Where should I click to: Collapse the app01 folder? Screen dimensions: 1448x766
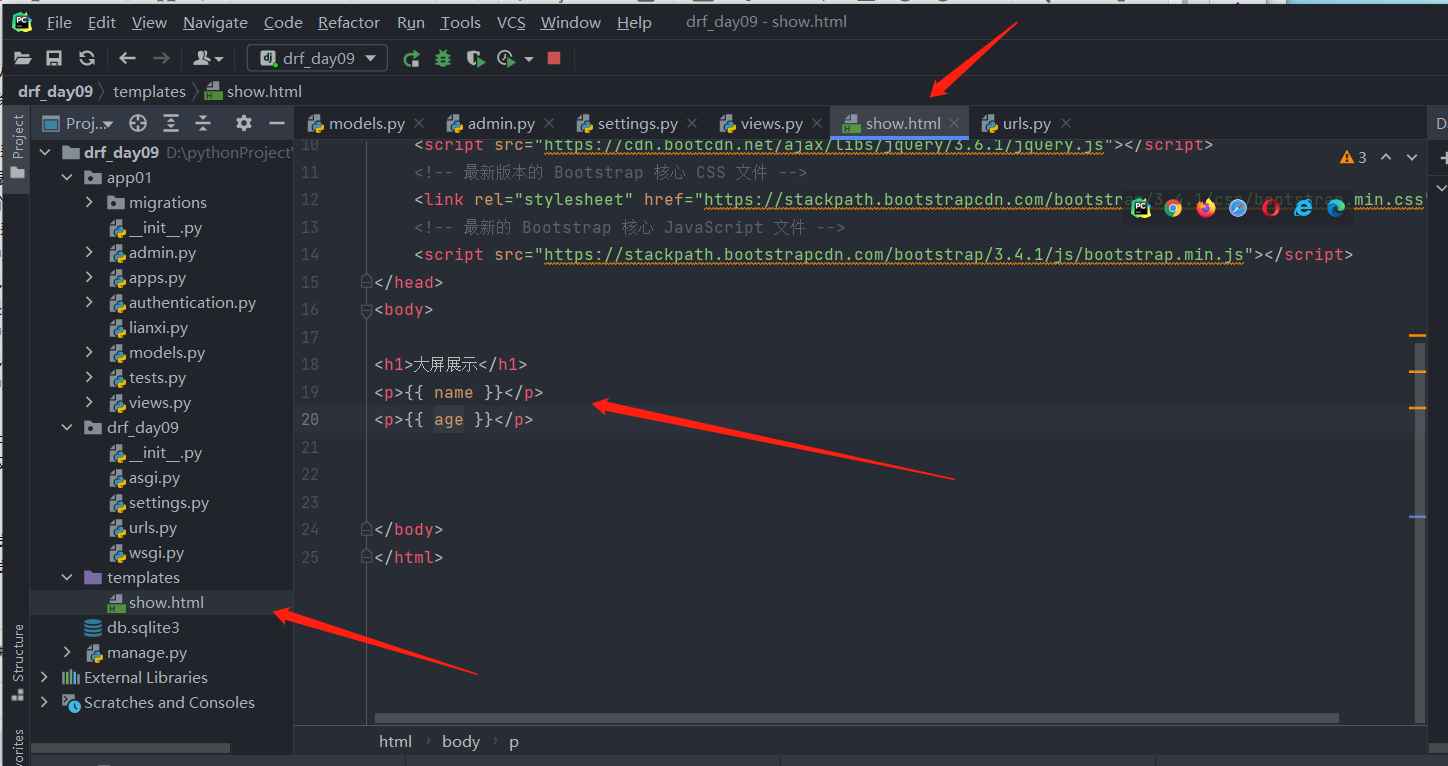coord(67,178)
